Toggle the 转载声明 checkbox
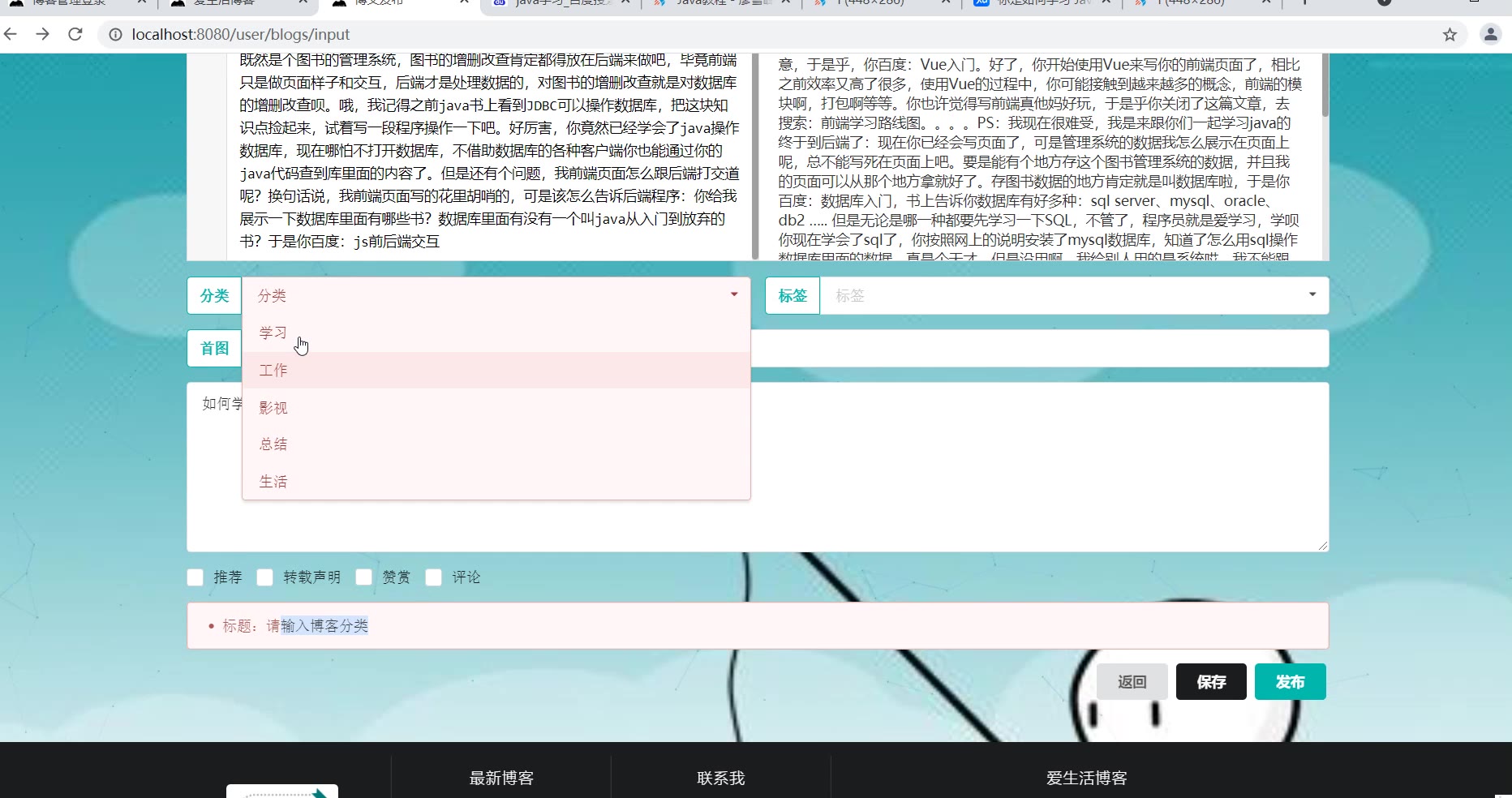 pyautogui.click(x=265, y=577)
